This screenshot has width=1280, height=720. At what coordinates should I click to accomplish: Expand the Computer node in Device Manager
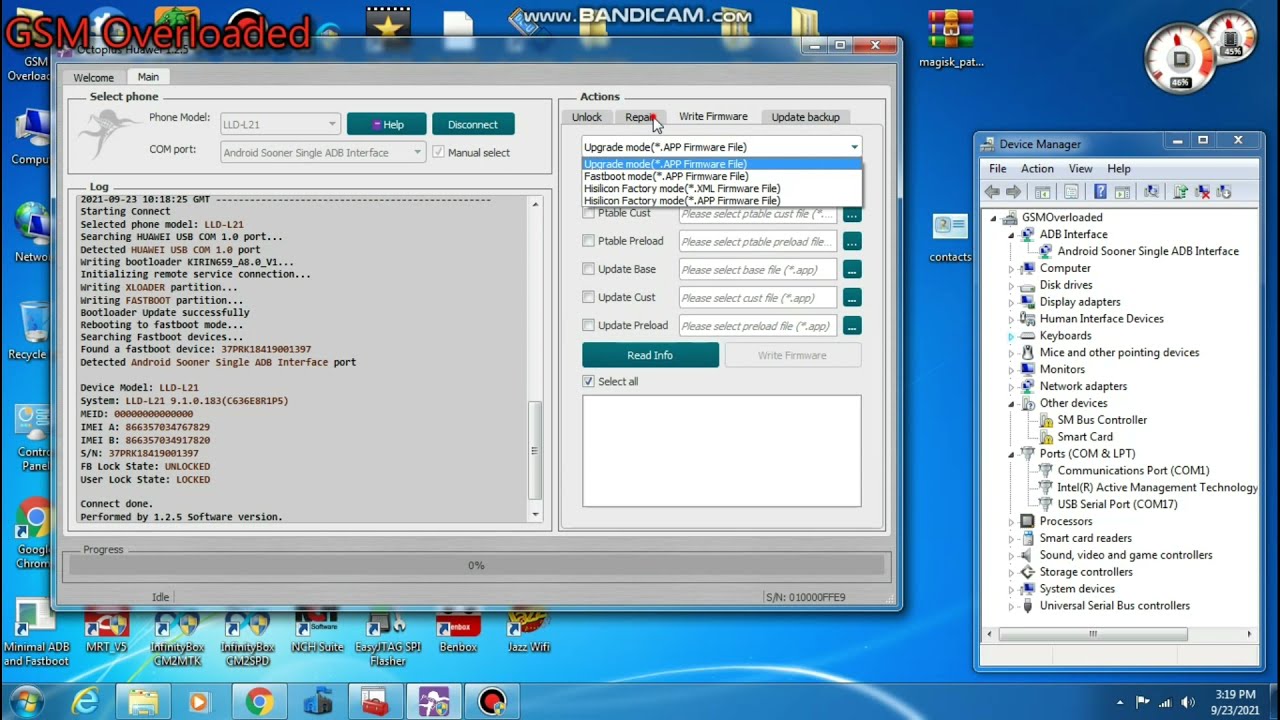pyautogui.click(x=1011, y=268)
